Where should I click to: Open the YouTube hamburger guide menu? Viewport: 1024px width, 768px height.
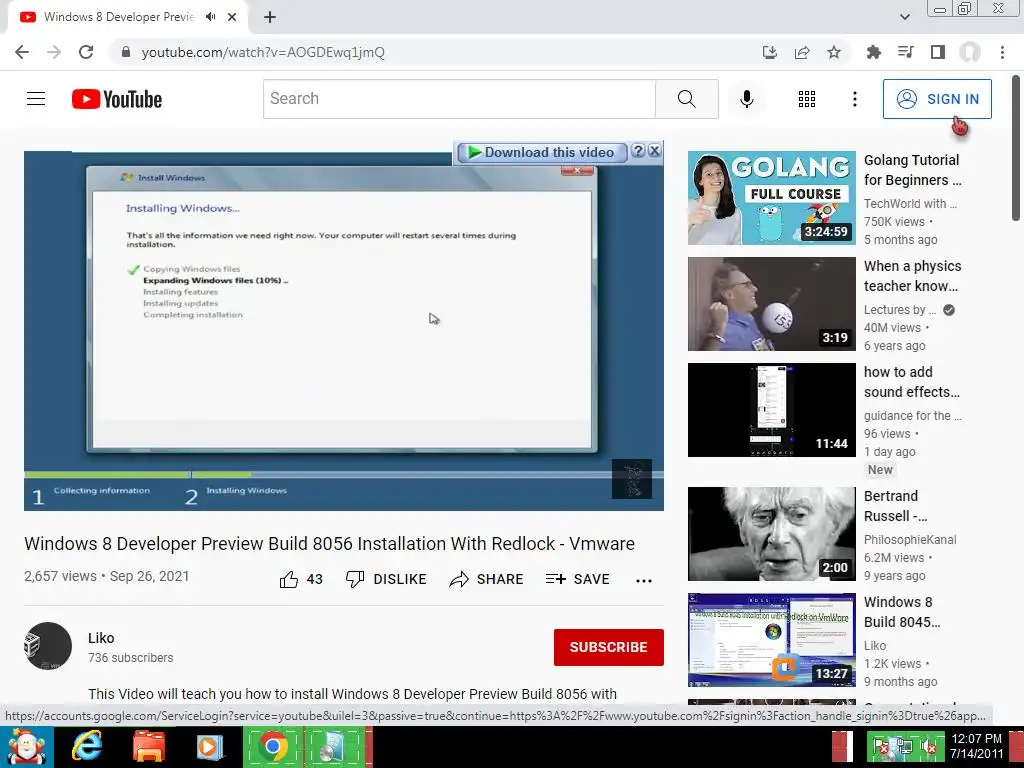[36, 99]
